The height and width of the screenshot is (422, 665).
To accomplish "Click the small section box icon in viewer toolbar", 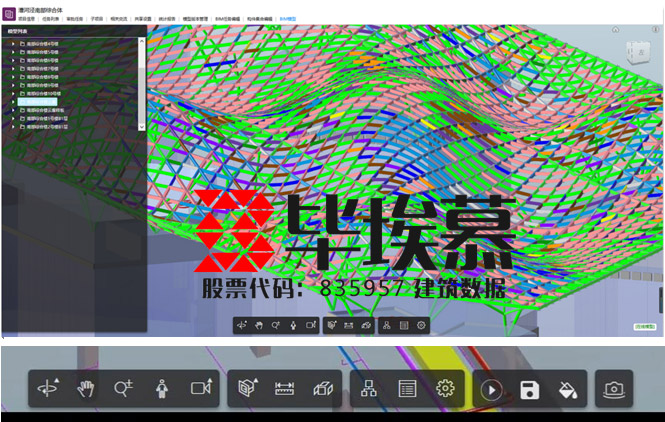I will pyautogui.click(x=332, y=325).
